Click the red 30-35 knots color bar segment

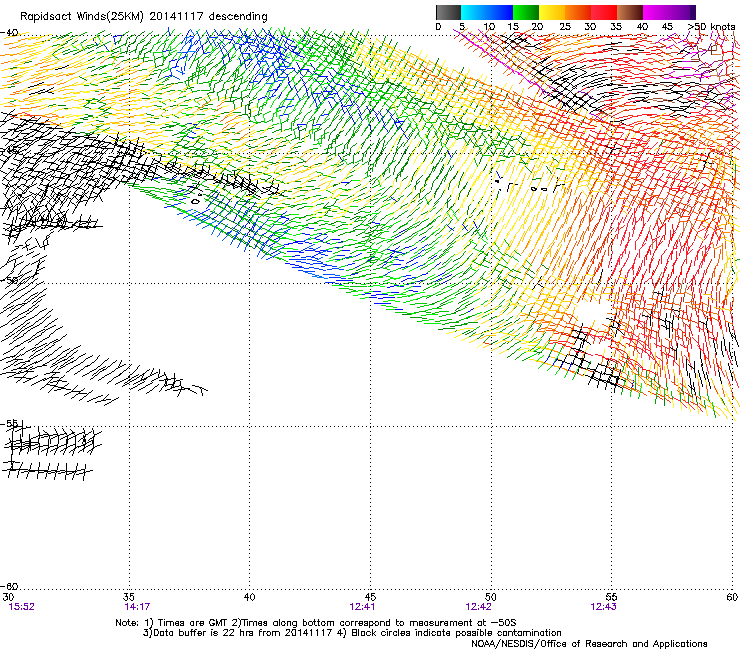tap(604, 12)
